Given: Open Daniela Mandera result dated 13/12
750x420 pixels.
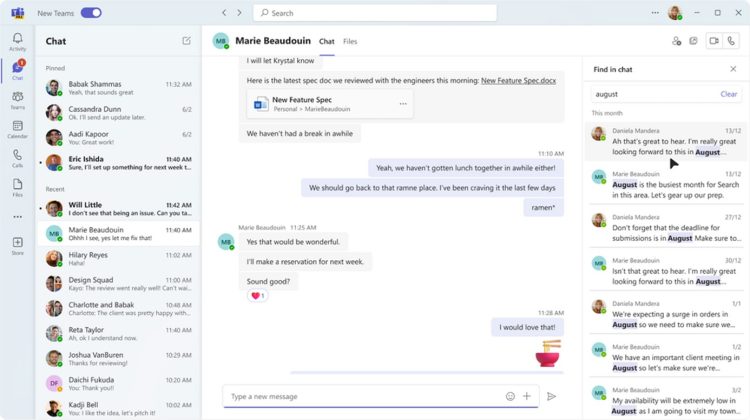Looking at the screenshot, I should (666, 142).
